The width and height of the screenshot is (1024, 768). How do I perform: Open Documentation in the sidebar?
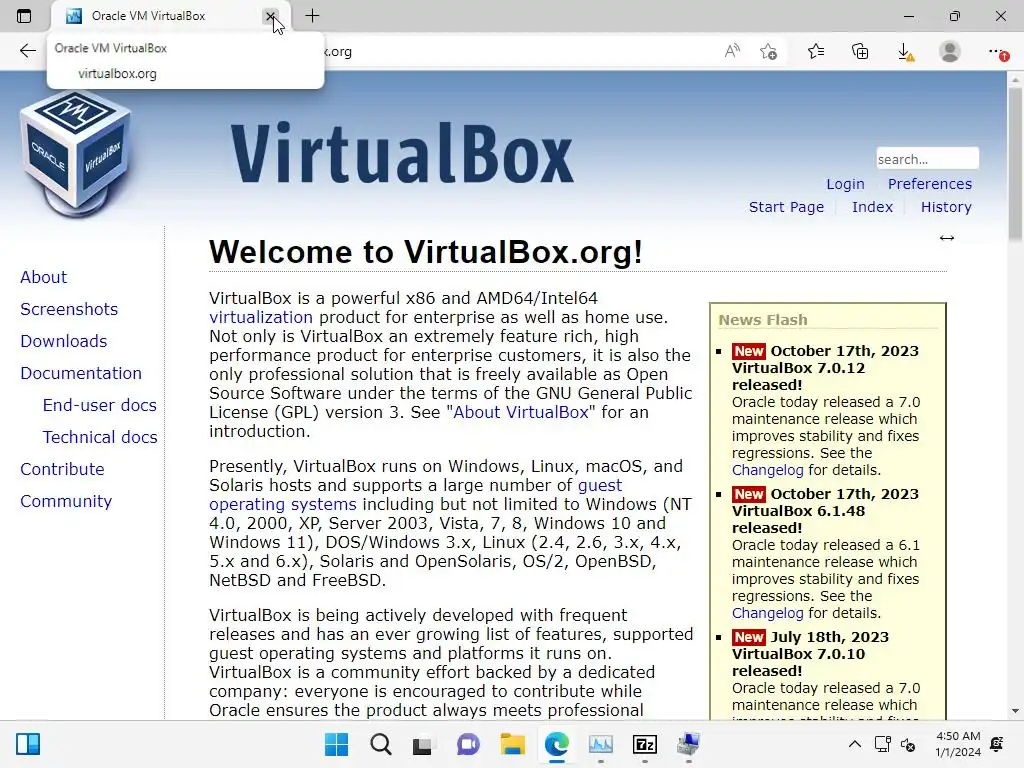(81, 373)
